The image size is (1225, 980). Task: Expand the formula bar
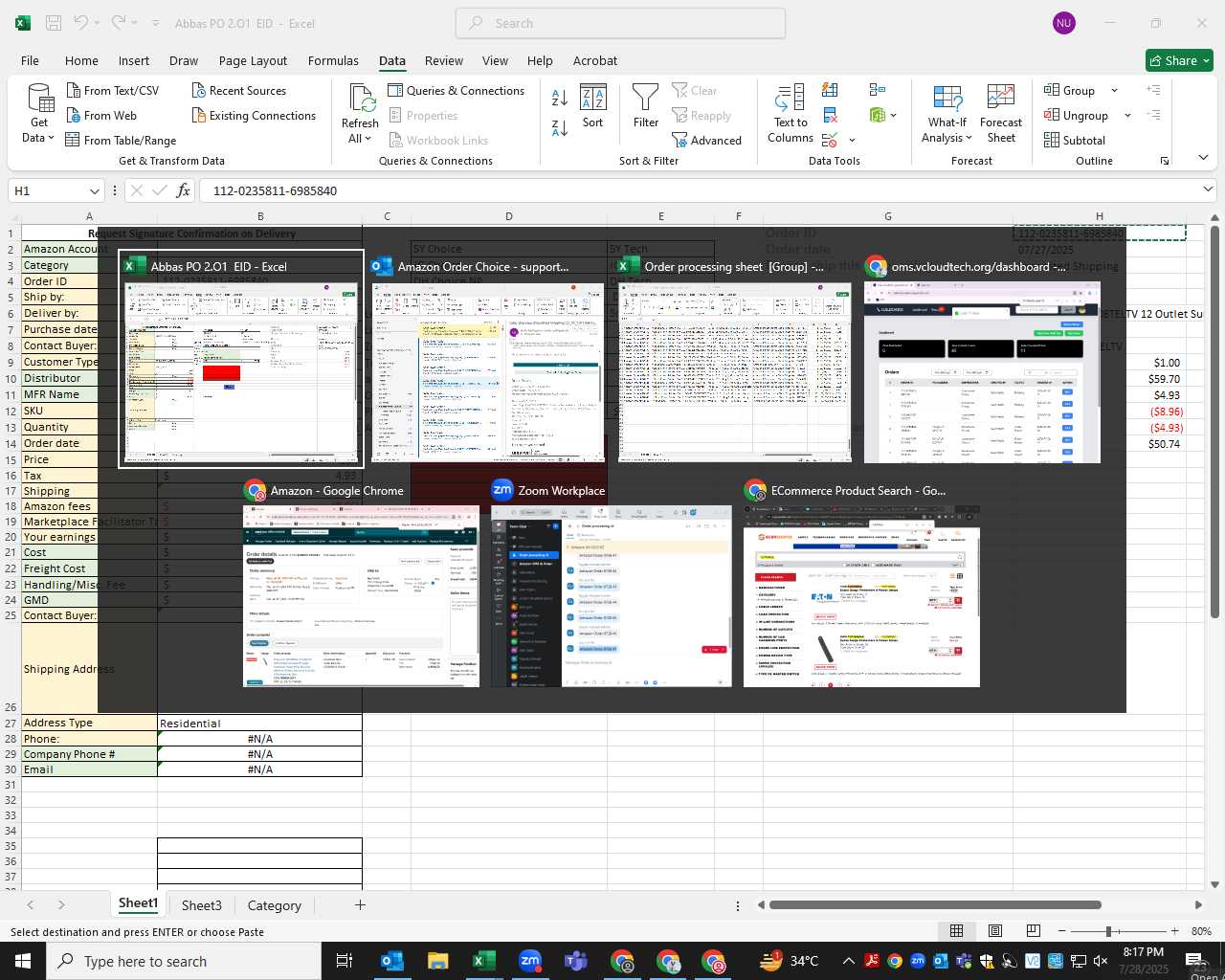tap(1208, 189)
